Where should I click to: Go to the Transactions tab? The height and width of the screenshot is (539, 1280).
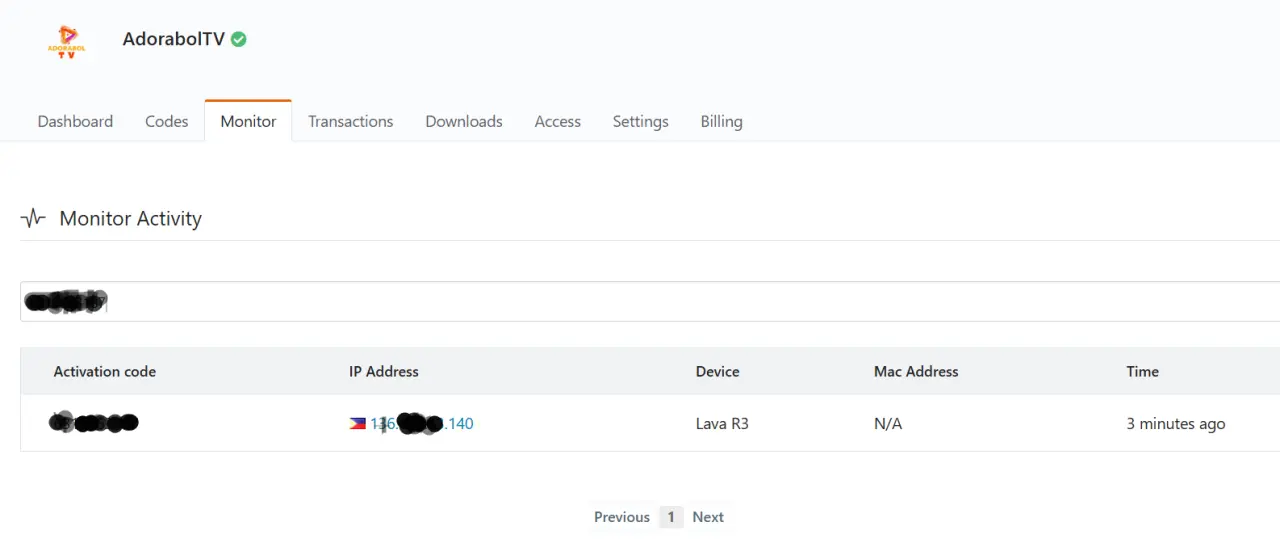click(x=350, y=121)
